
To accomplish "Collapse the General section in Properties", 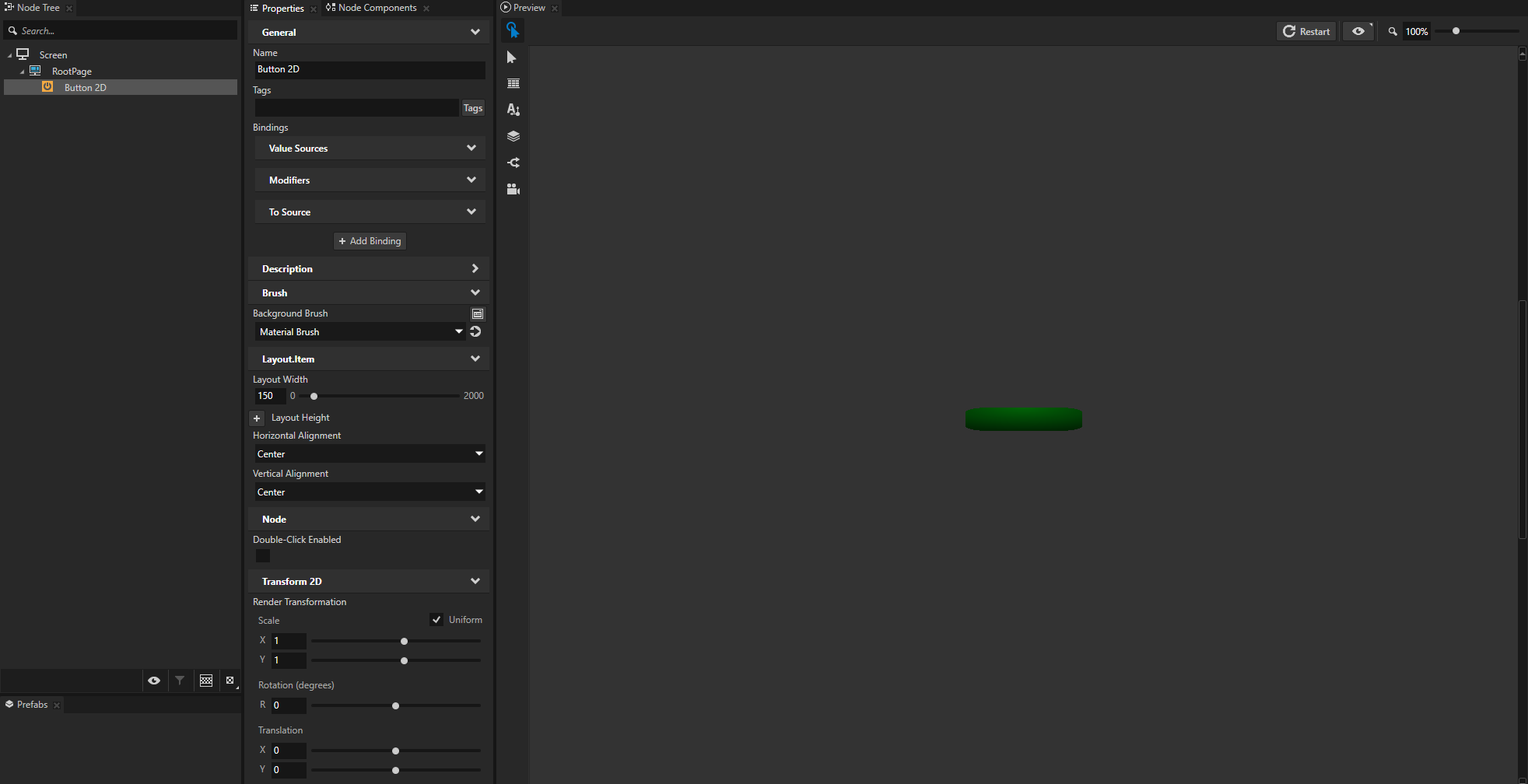I will [x=475, y=32].
